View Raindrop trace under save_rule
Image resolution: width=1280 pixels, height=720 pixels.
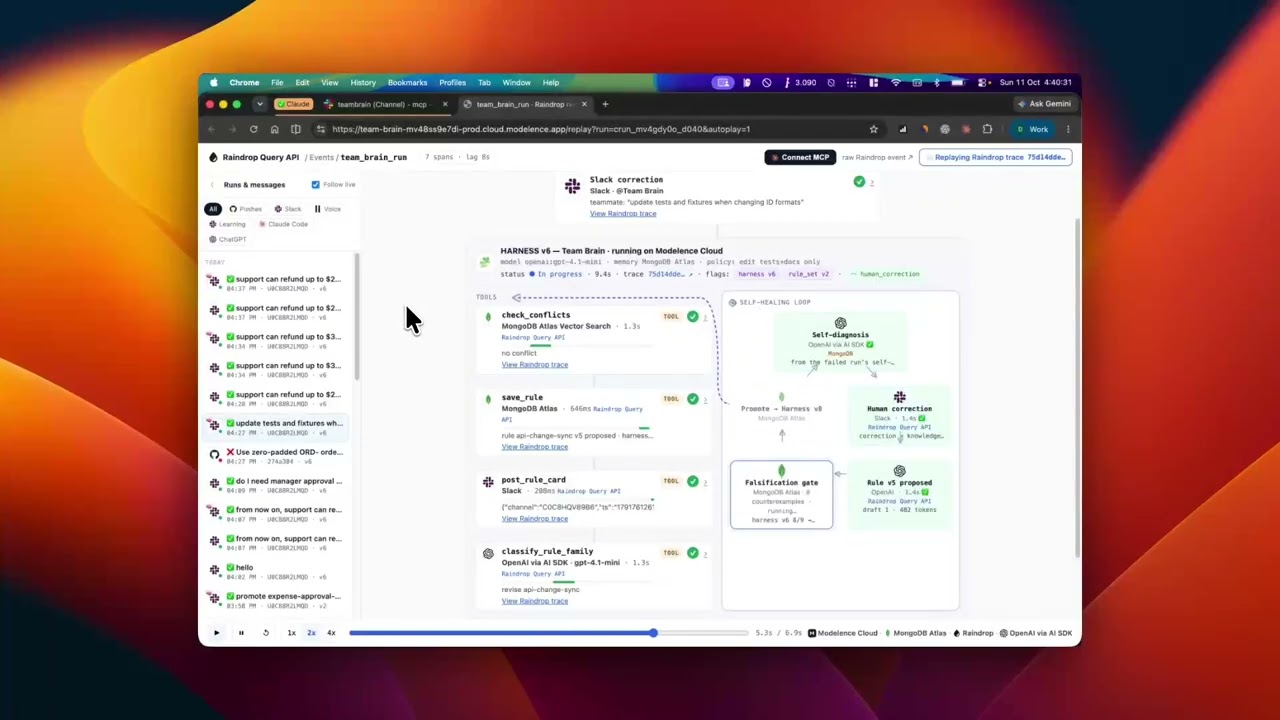click(x=534, y=446)
